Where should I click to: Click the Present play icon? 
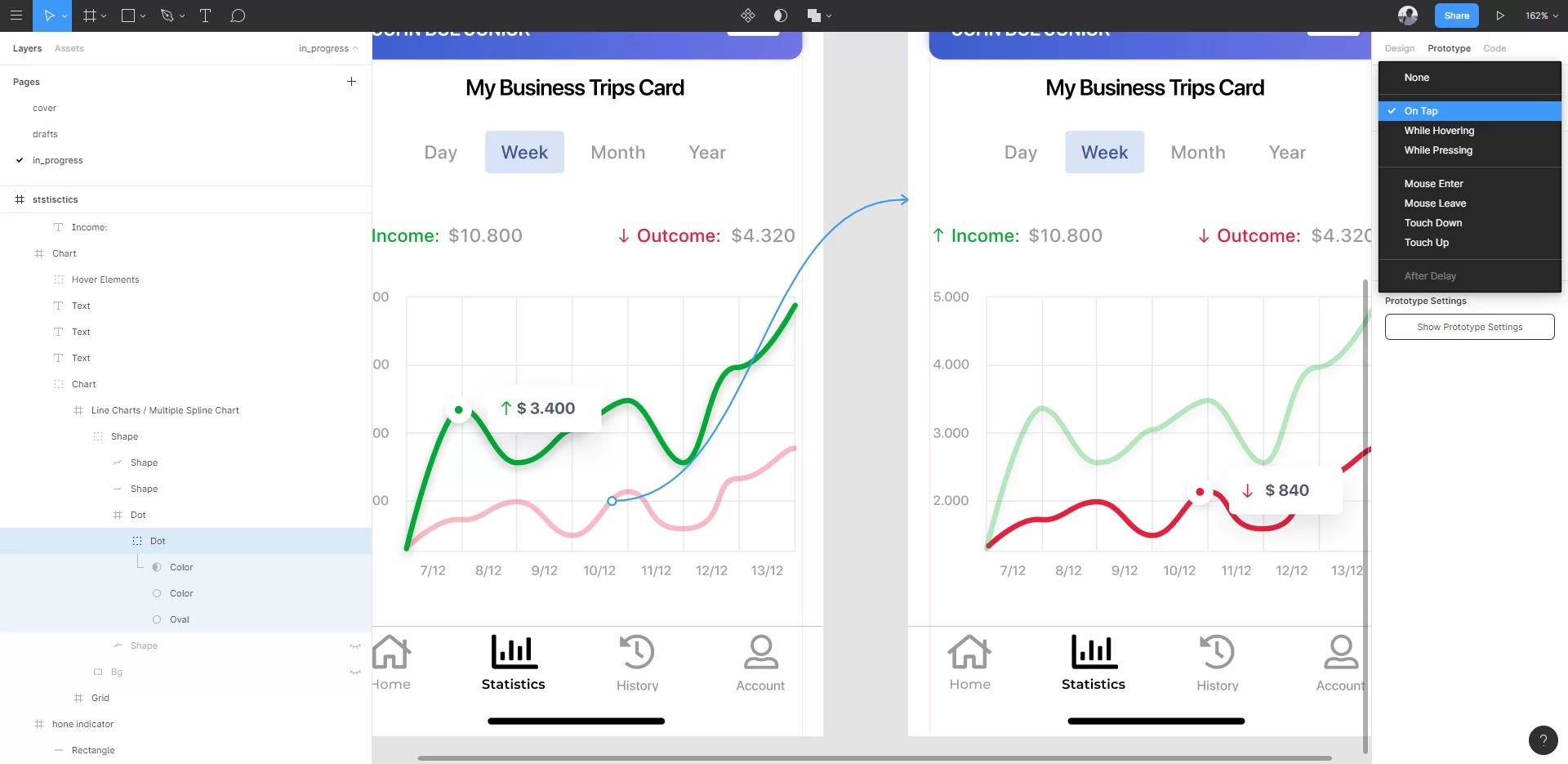(1500, 16)
